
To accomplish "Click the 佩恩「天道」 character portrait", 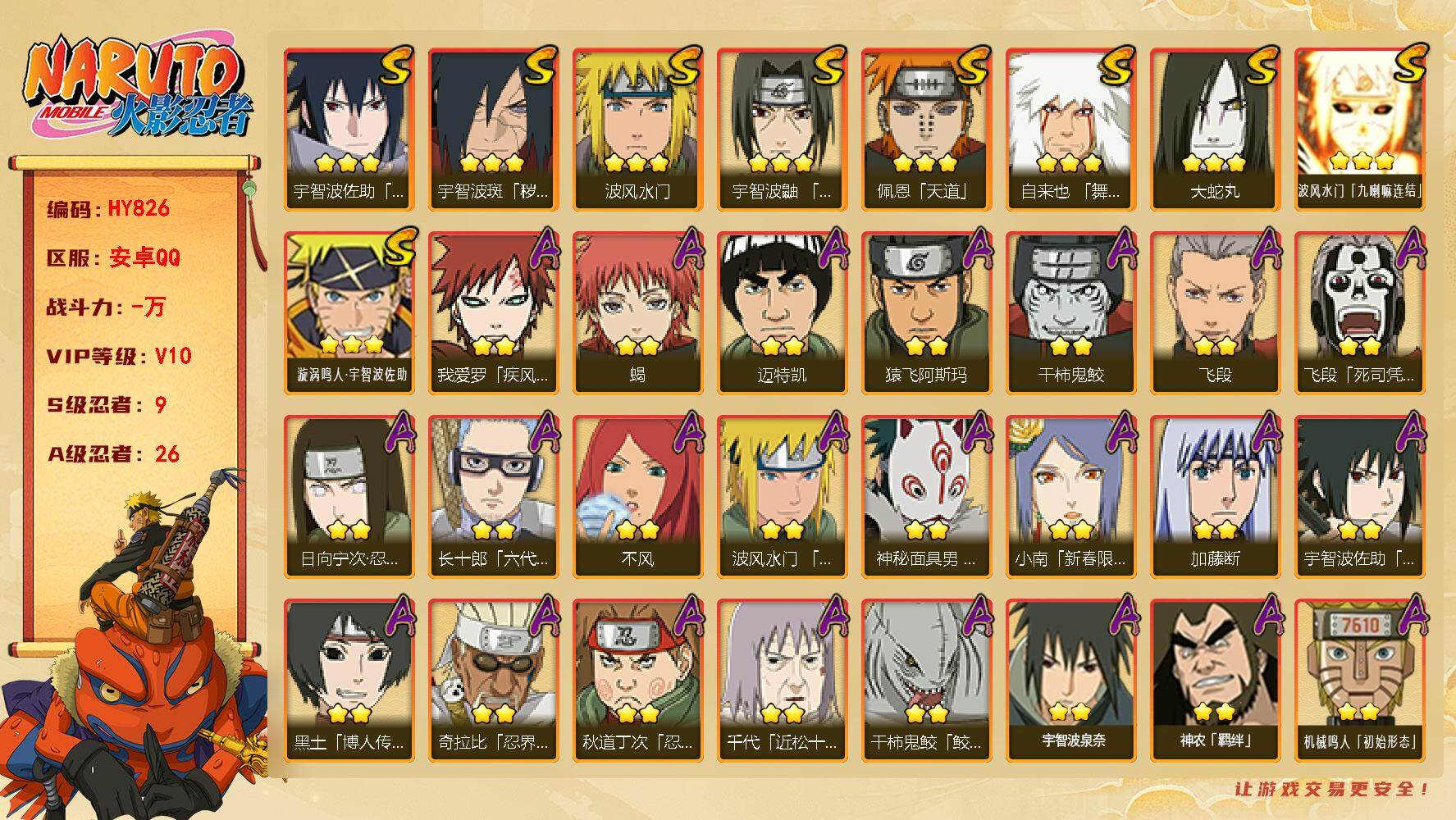I will pos(926,130).
